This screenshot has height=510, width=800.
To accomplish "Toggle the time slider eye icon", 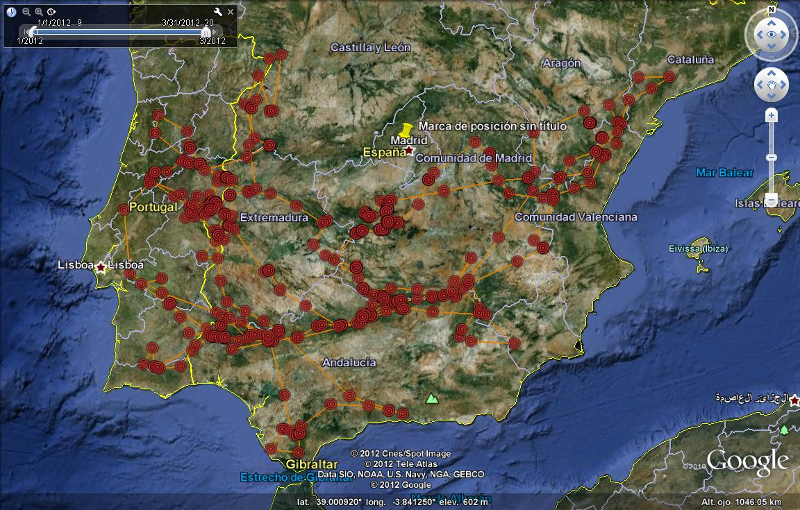I will click(51, 11).
